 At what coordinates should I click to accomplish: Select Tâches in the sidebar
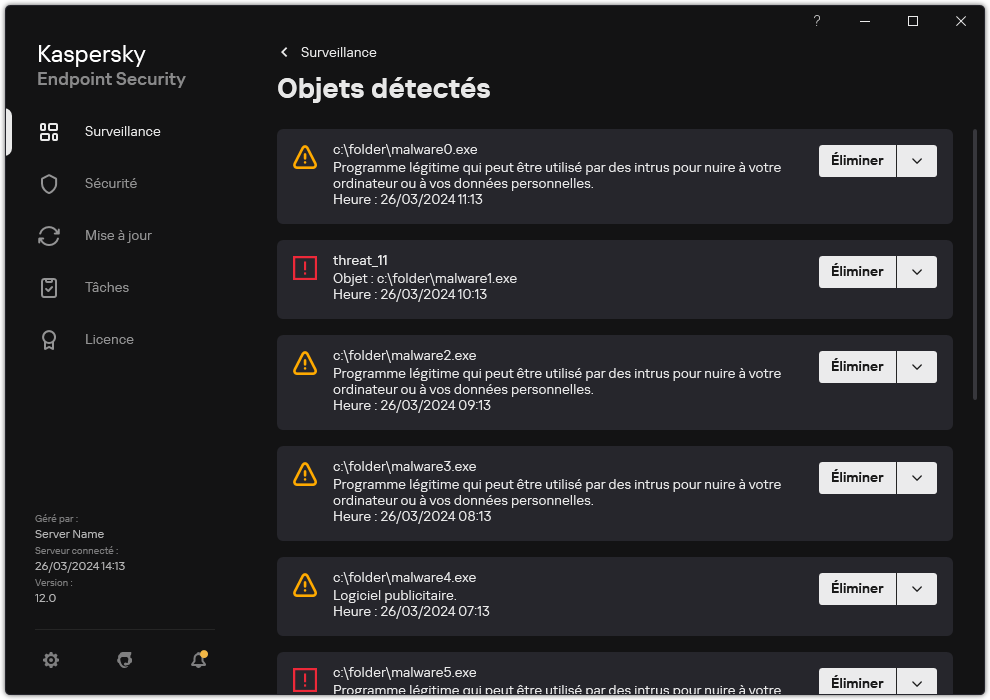(106, 288)
